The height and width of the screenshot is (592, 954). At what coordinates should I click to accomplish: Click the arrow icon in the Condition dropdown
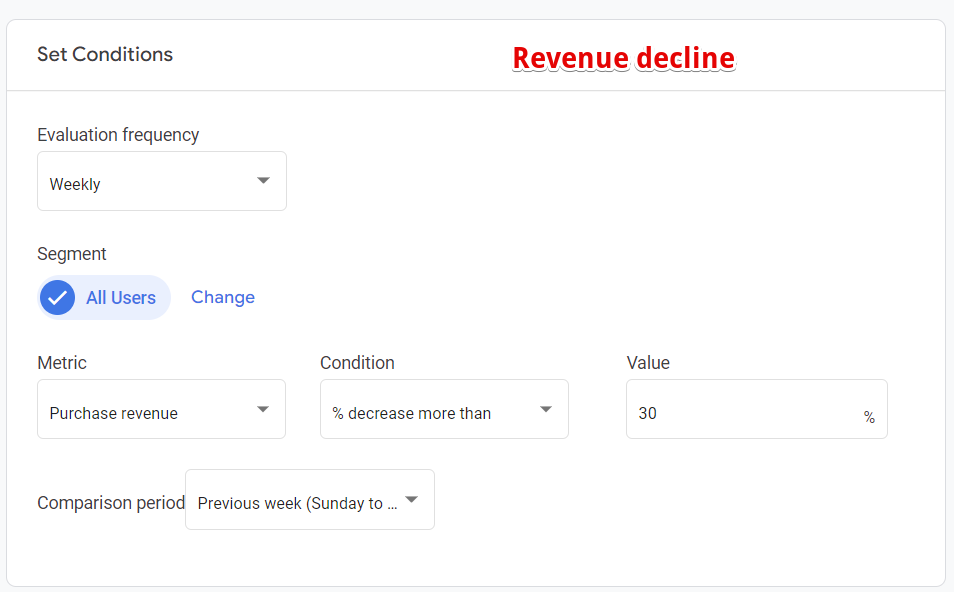546,410
